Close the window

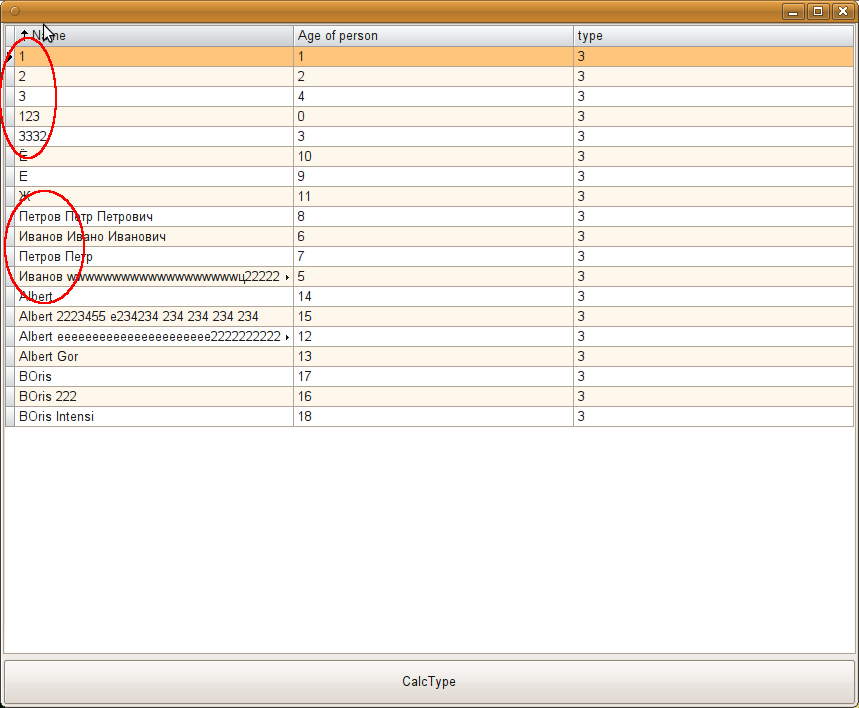842,11
